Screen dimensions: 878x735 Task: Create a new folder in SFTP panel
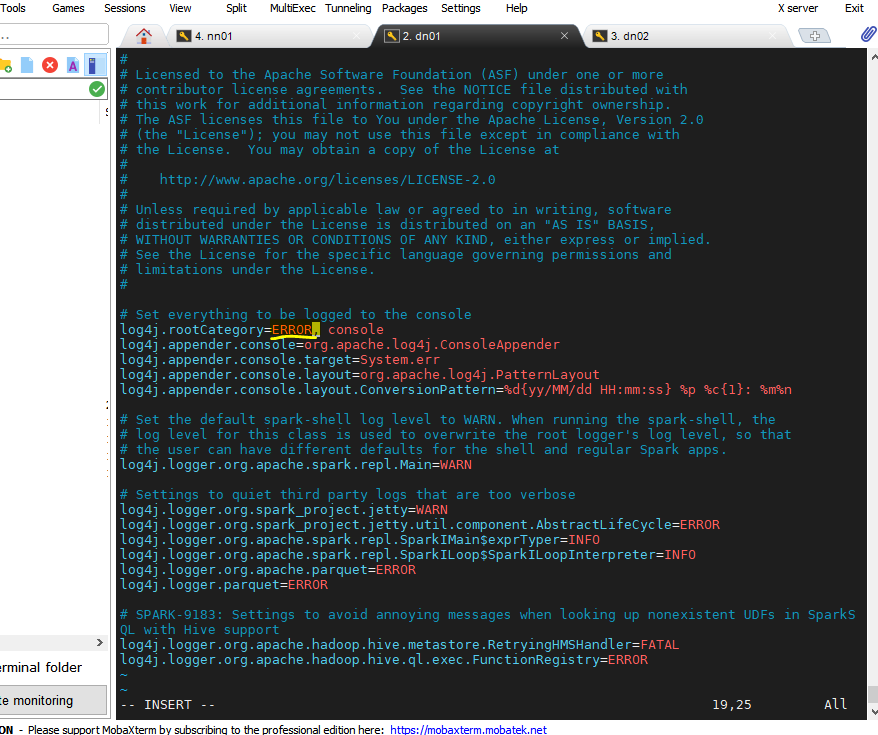tap(6, 65)
